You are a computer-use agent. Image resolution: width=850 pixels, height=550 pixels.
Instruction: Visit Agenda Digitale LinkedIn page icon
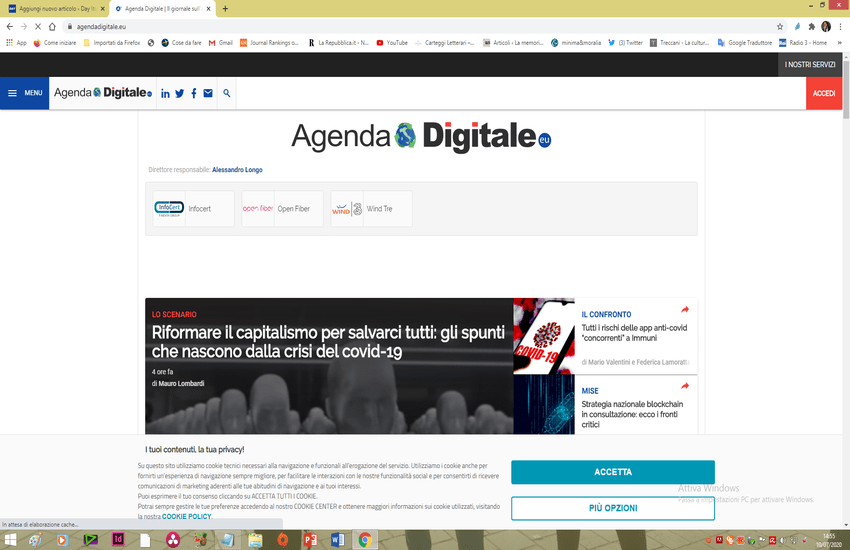click(x=165, y=94)
